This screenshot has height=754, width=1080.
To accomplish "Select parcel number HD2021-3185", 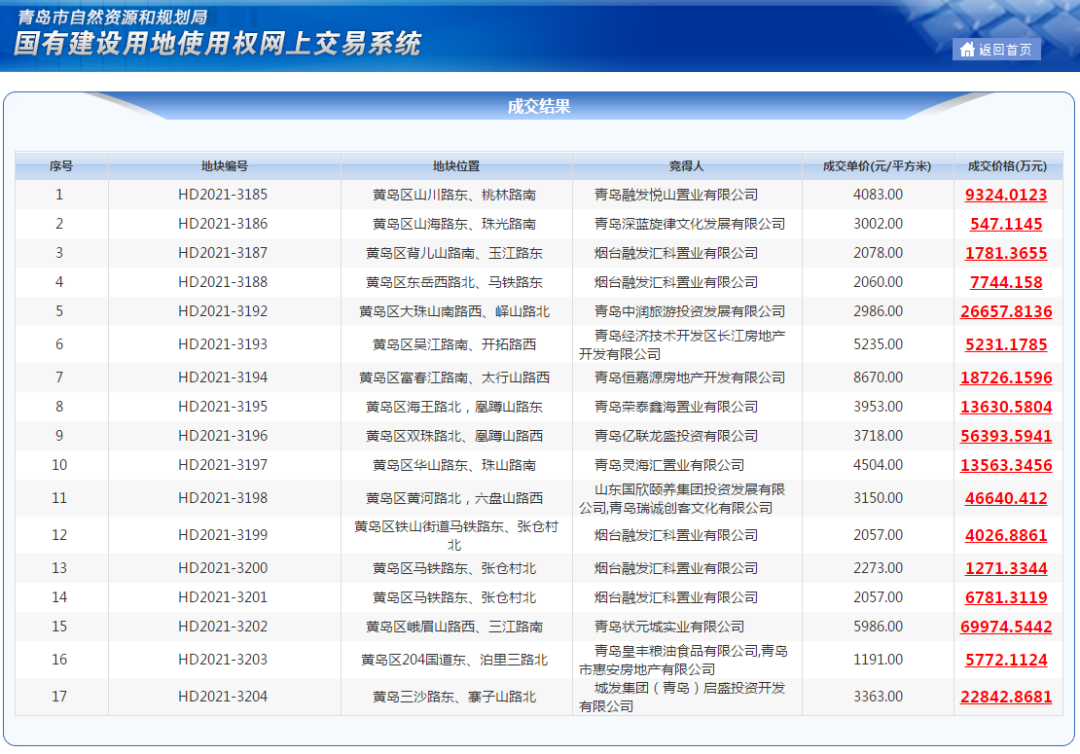I will coord(222,195).
